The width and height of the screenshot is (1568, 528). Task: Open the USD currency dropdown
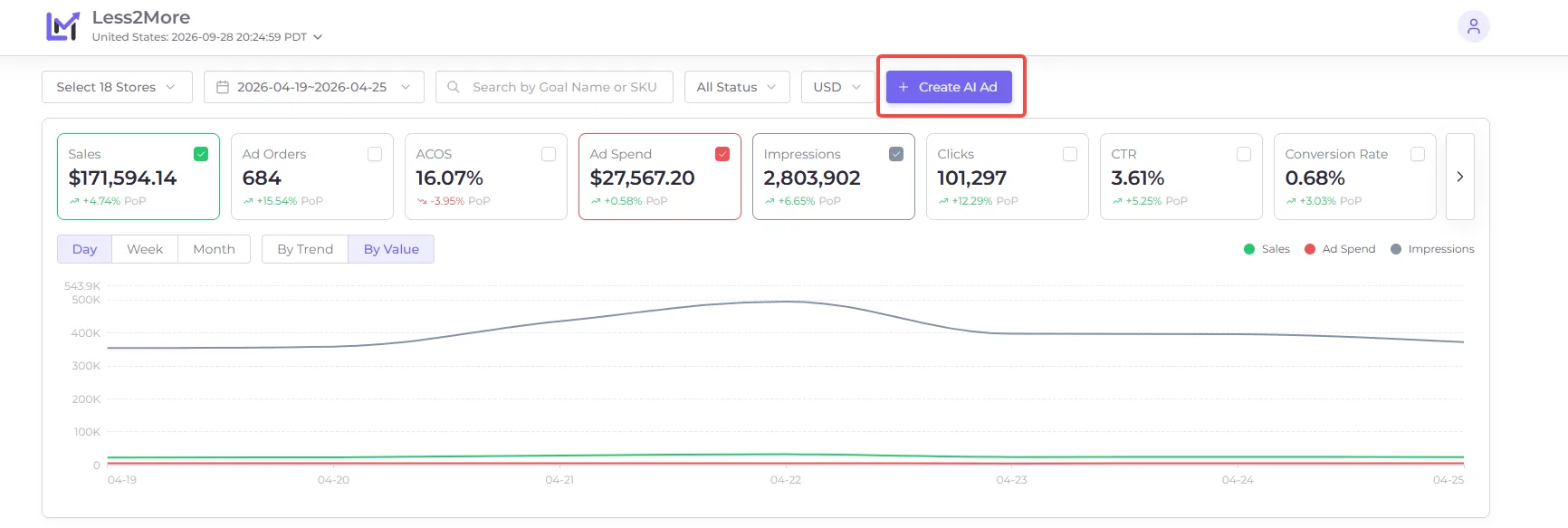point(837,87)
